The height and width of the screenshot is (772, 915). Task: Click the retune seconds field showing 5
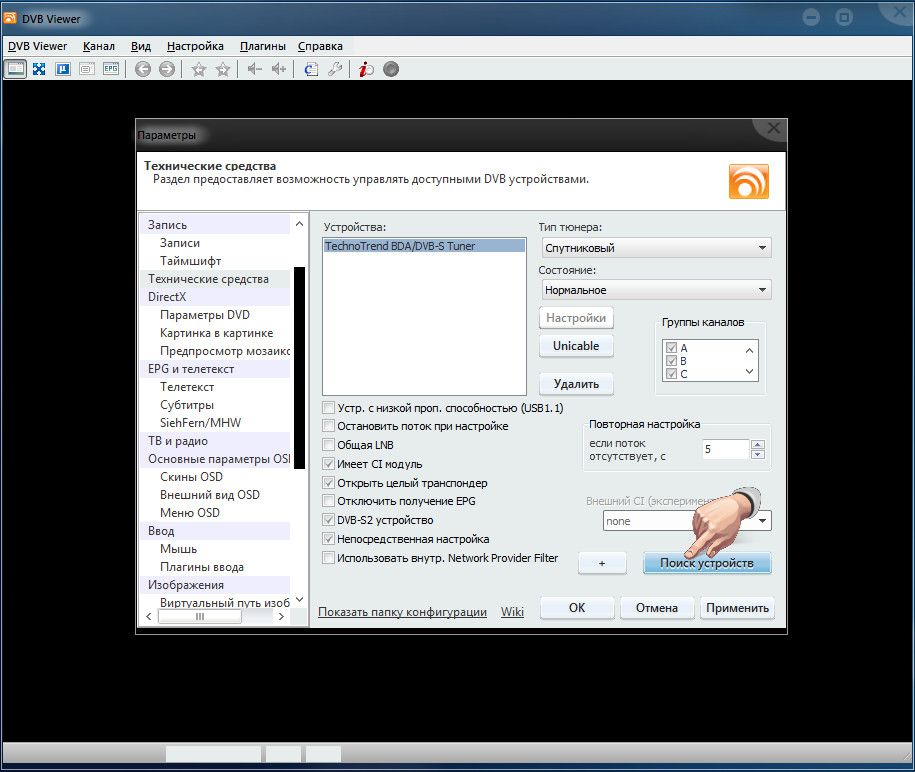pyautogui.click(x=725, y=449)
